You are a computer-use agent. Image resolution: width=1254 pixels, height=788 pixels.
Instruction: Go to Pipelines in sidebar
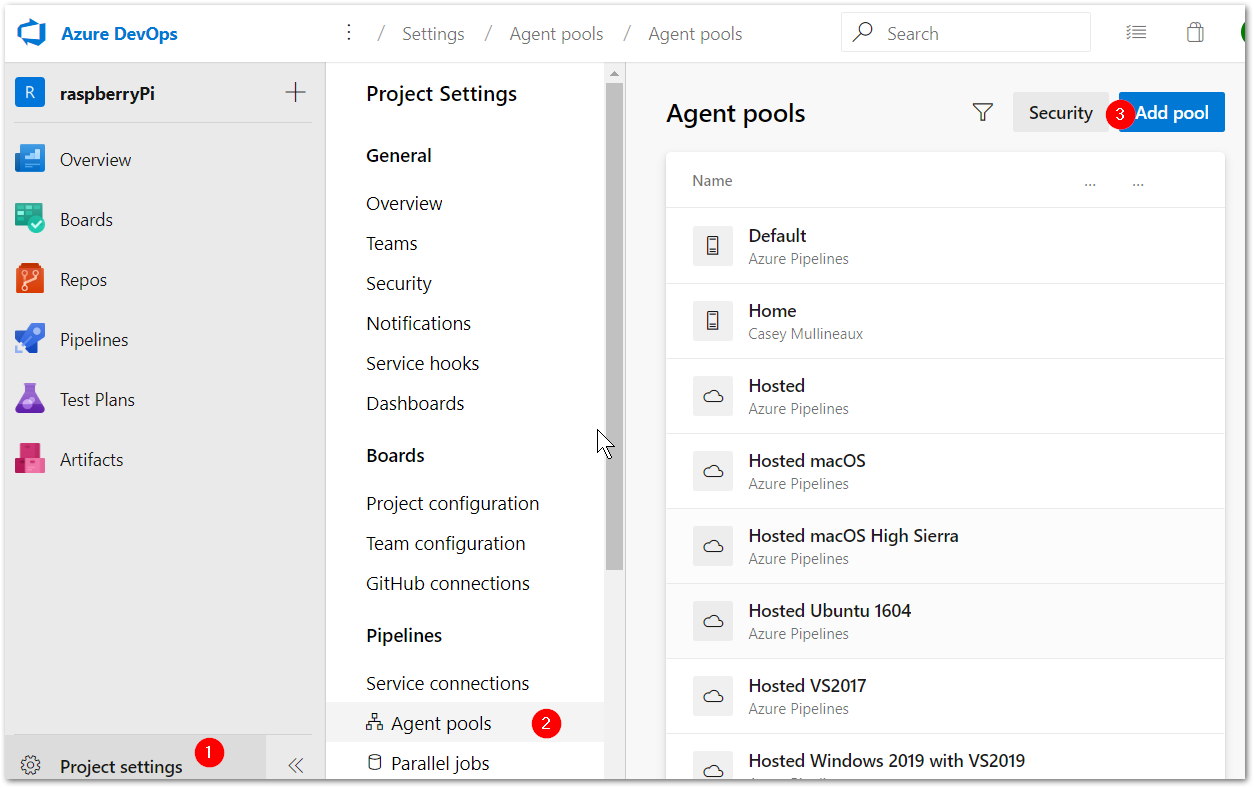click(x=93, y=340)
